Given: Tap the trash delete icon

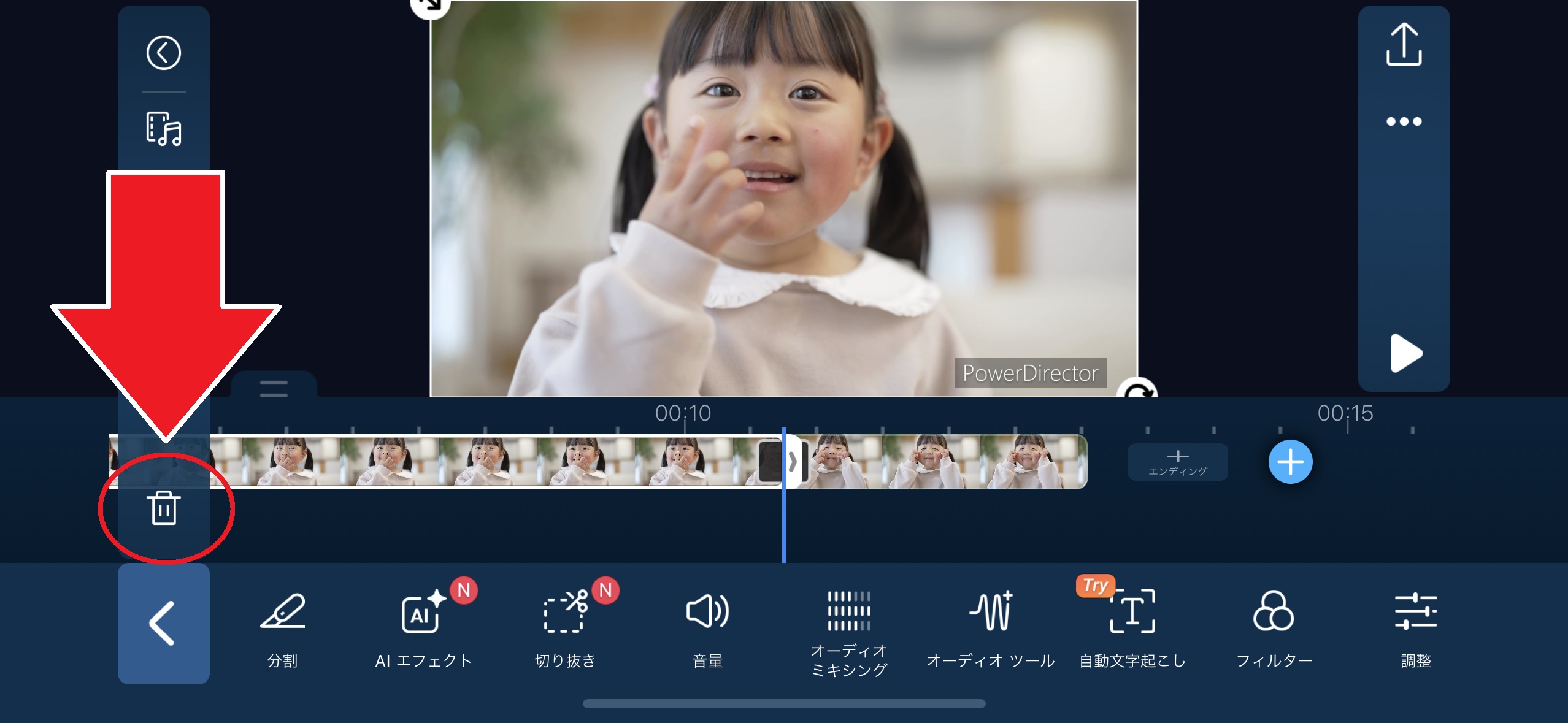Looking at the screenshot, I should (x=164, y=508).
